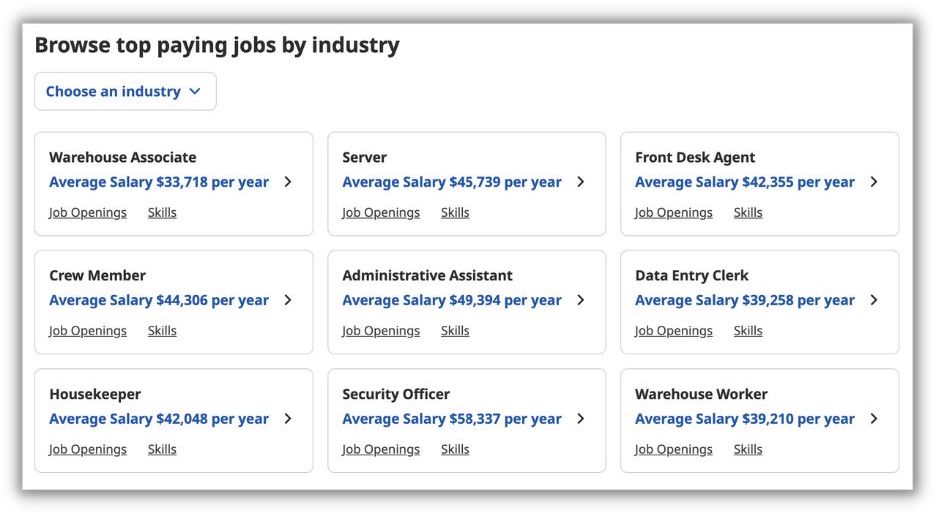This screenshot has width=936, height=518.
Task: View Skills for the Server job
Action: (x=455, y=212)
